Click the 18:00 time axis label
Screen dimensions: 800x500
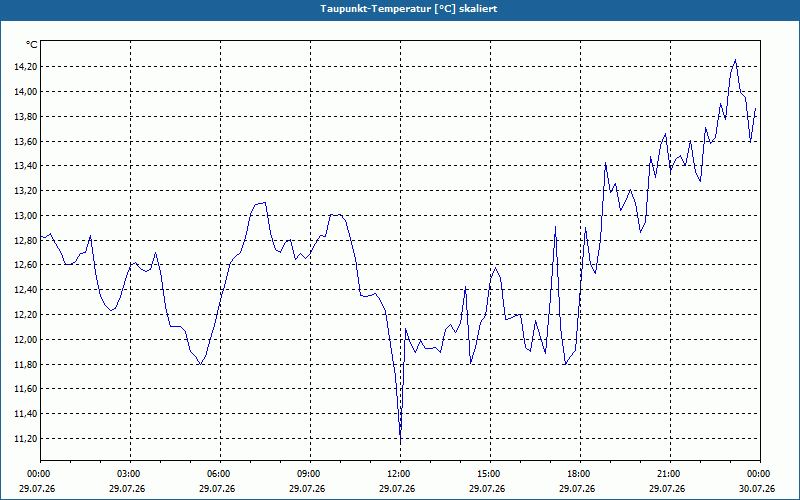point(581,474)
